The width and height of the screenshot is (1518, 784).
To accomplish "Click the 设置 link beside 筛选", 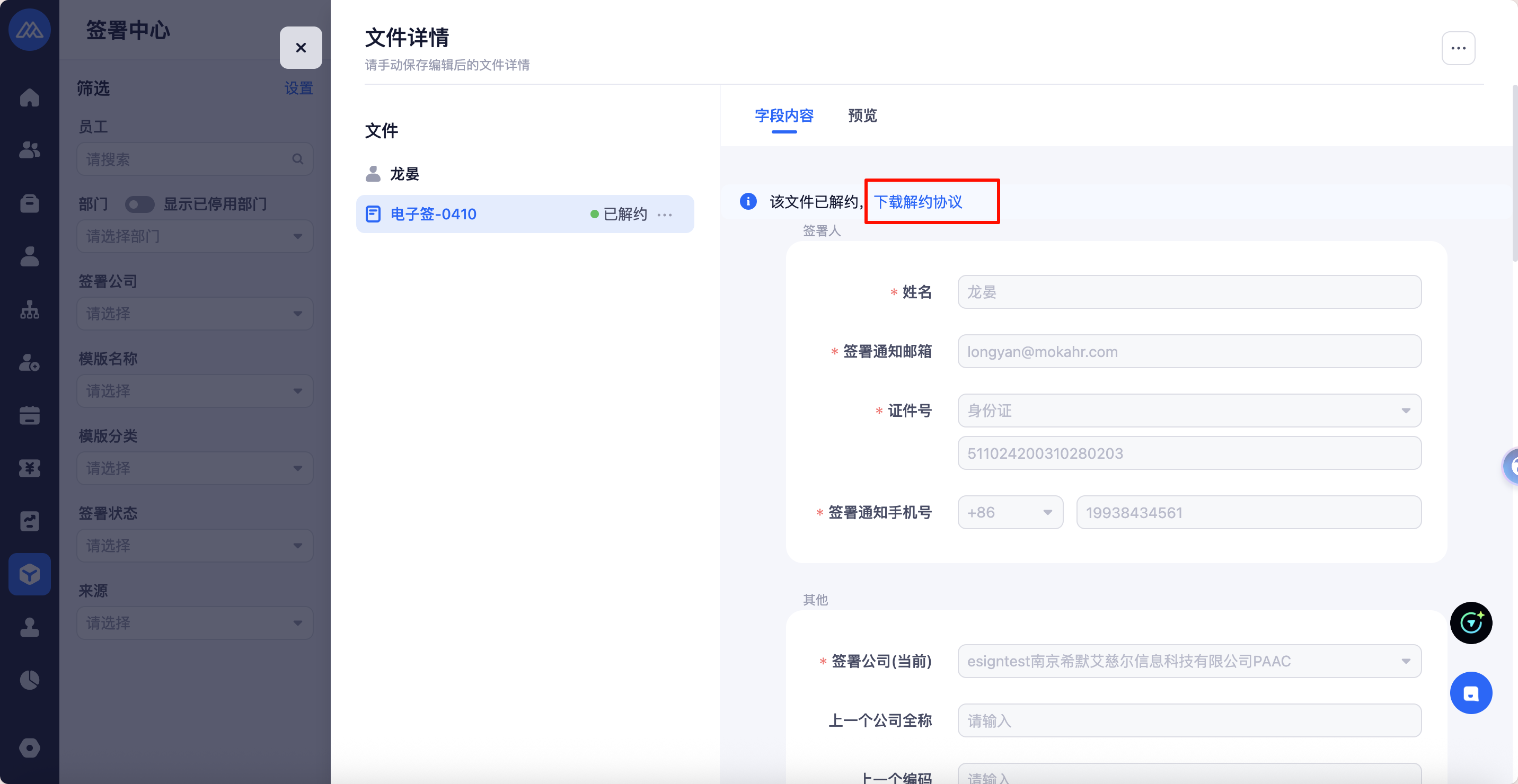I will coord(298,88).
